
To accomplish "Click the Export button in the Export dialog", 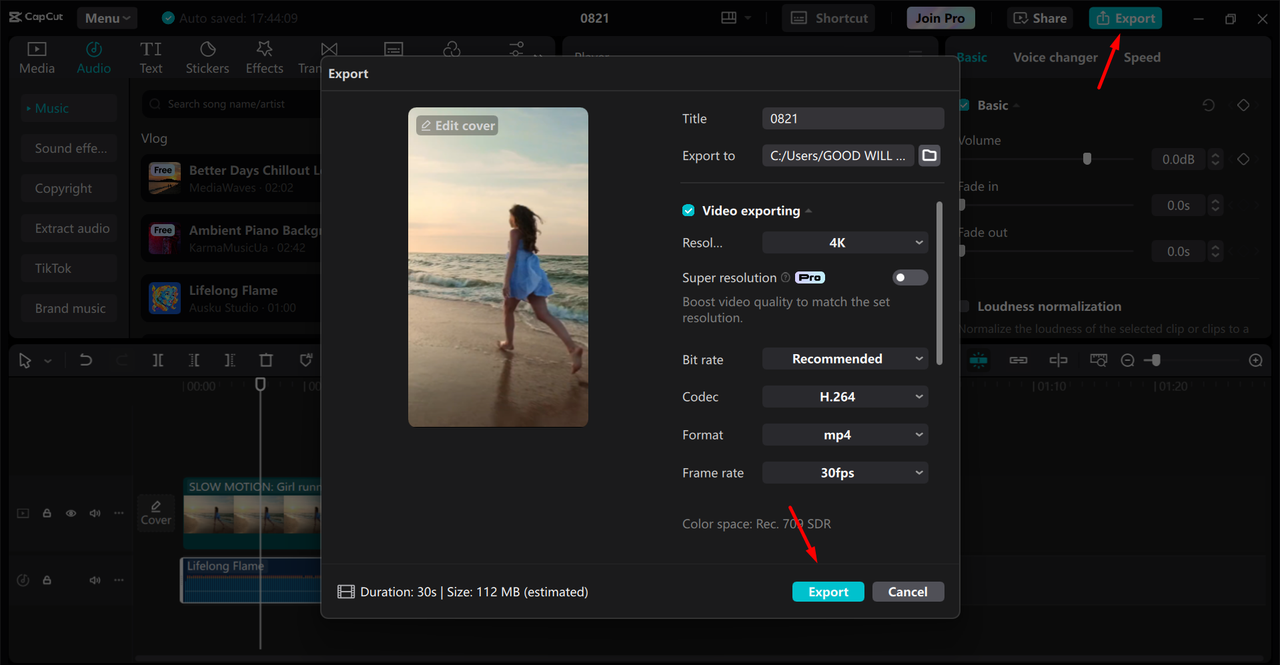I will 828,592.
